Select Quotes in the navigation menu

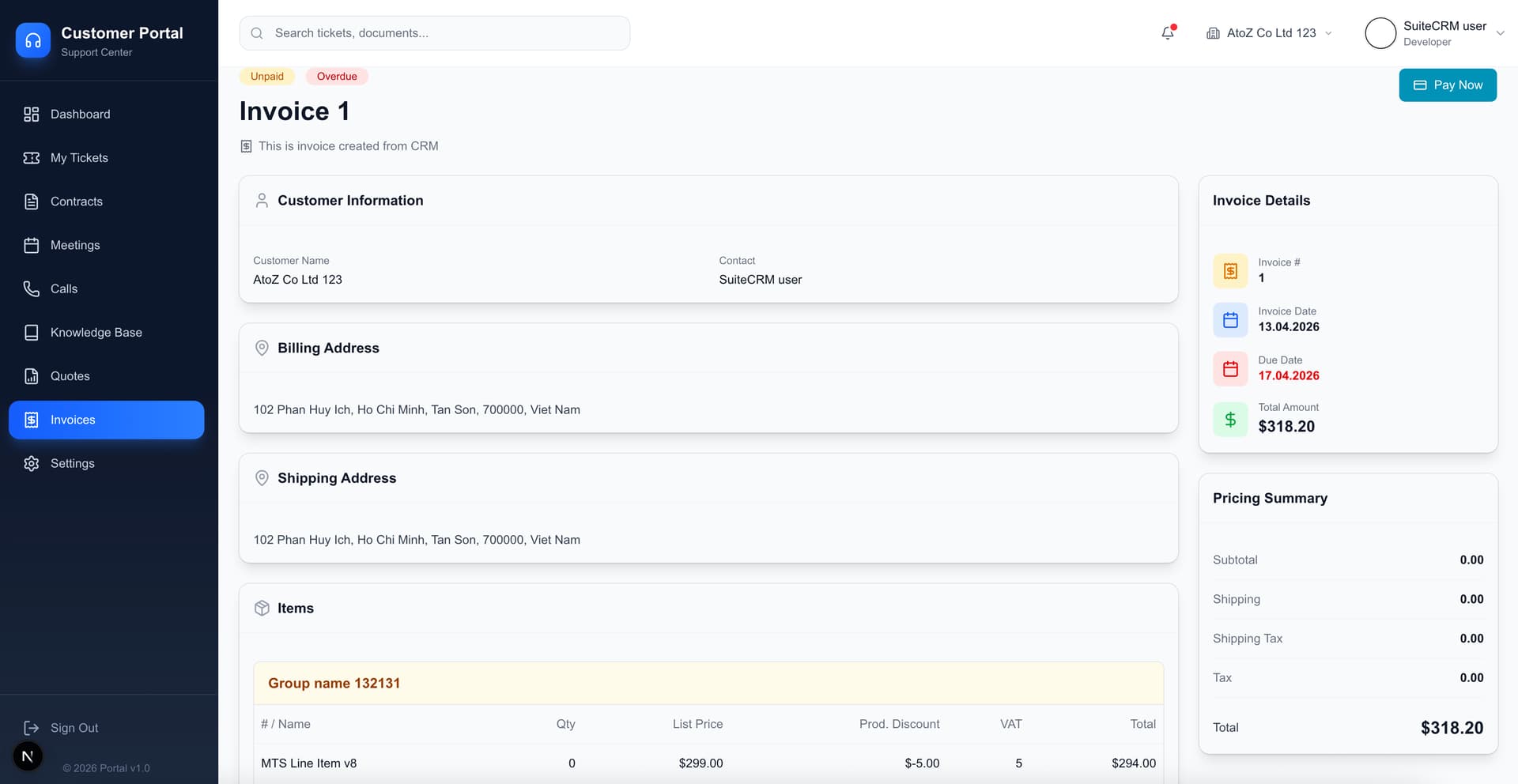point(70,376)
